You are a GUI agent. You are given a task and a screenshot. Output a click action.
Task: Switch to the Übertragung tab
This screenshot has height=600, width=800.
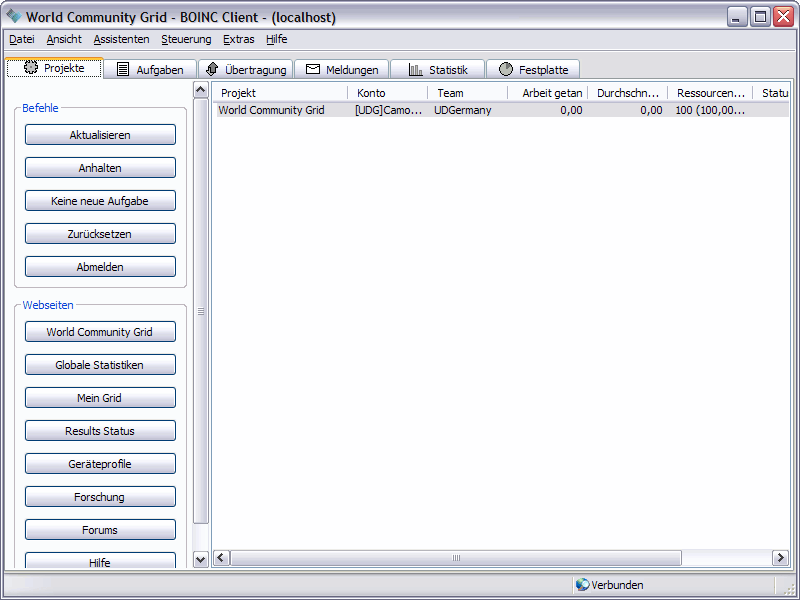(246, 69)
